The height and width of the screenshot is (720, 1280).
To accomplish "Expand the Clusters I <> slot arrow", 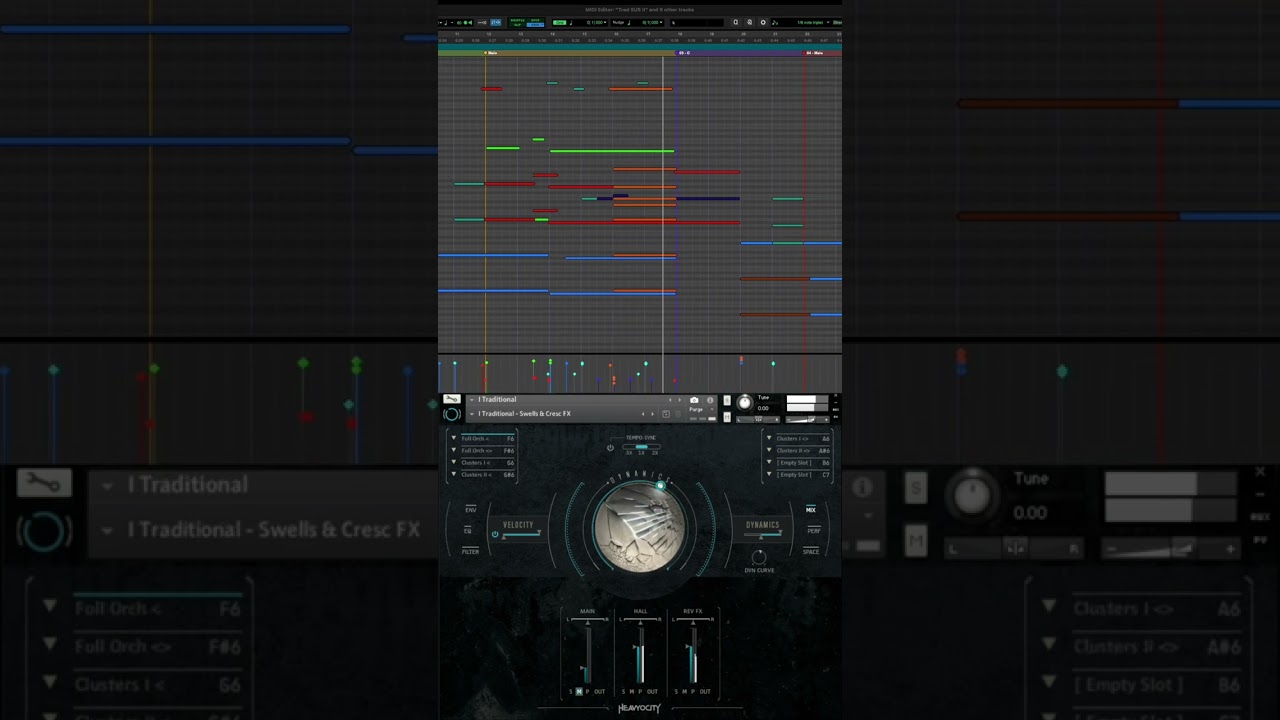I will (x=769, y=438).
